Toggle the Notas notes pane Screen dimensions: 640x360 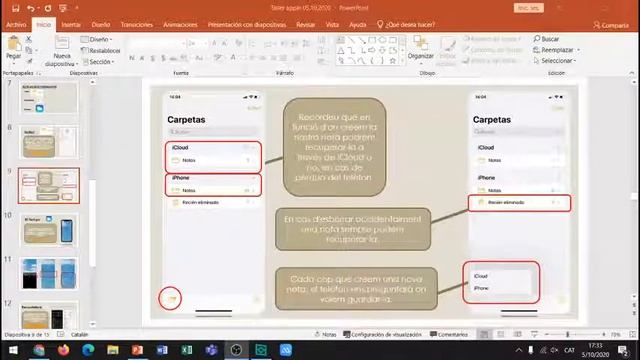tap(325, 334)
